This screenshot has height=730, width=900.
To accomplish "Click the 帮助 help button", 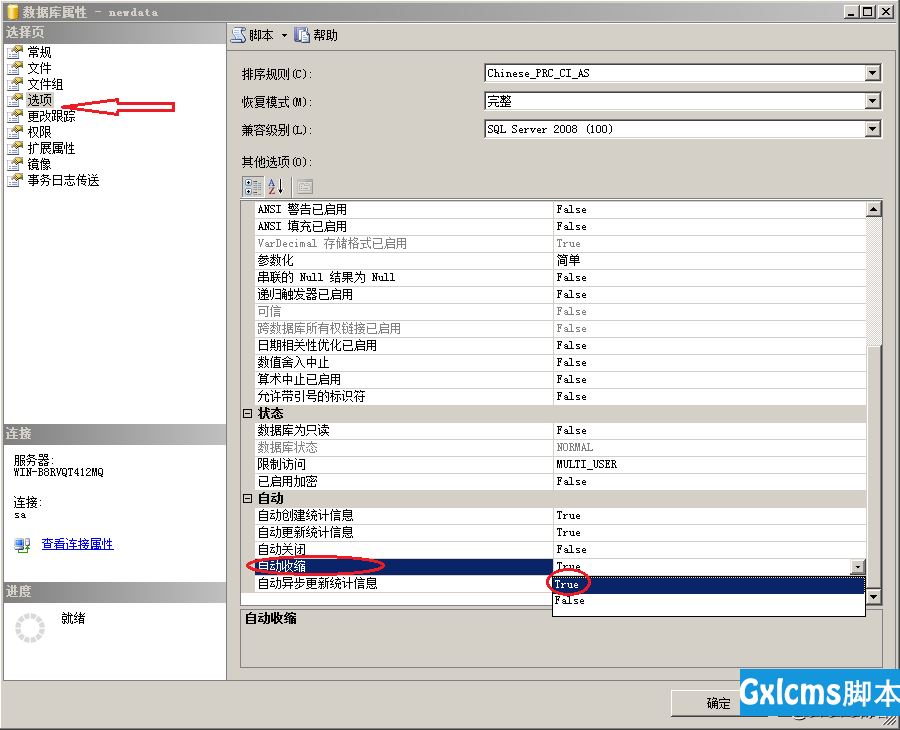I will [x=316, y=36].
